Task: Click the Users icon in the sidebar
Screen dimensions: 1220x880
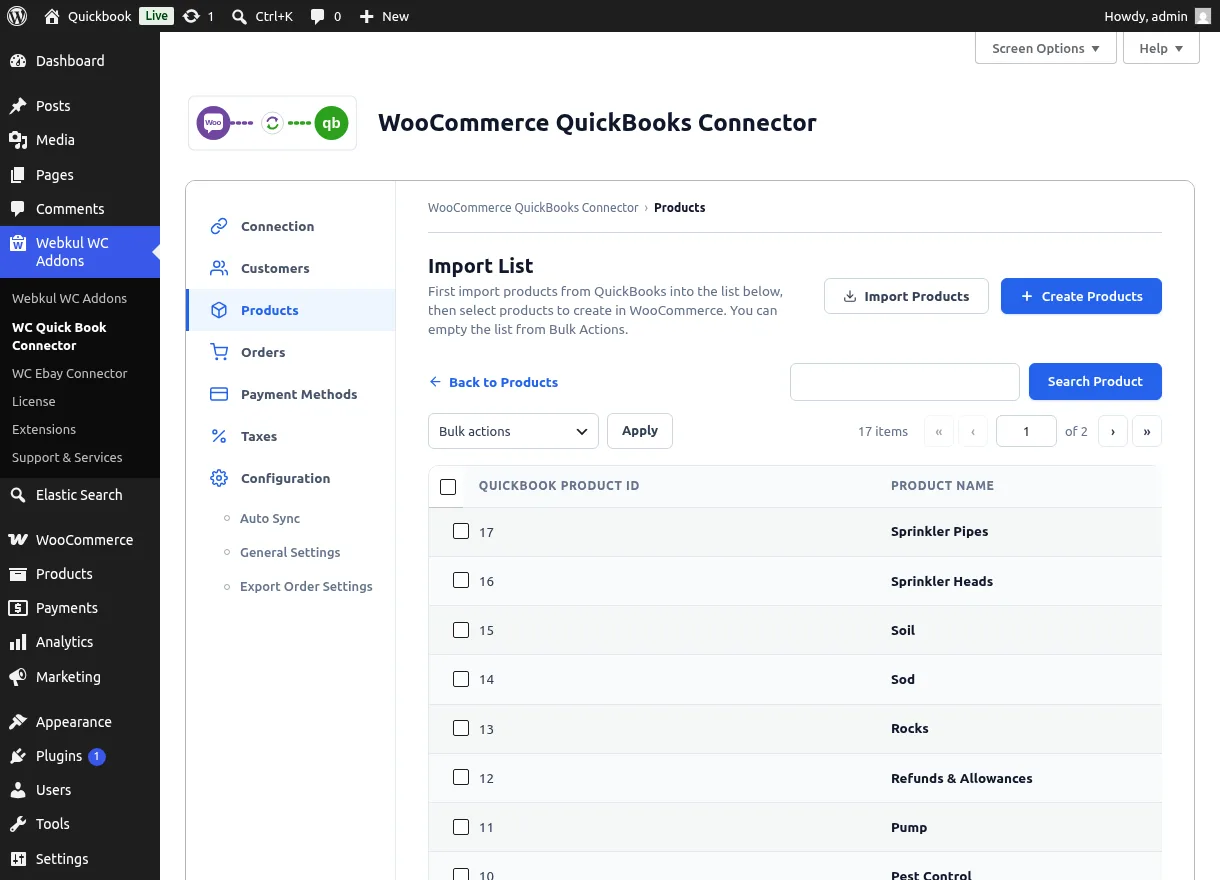Action: [x=18, y=790]
